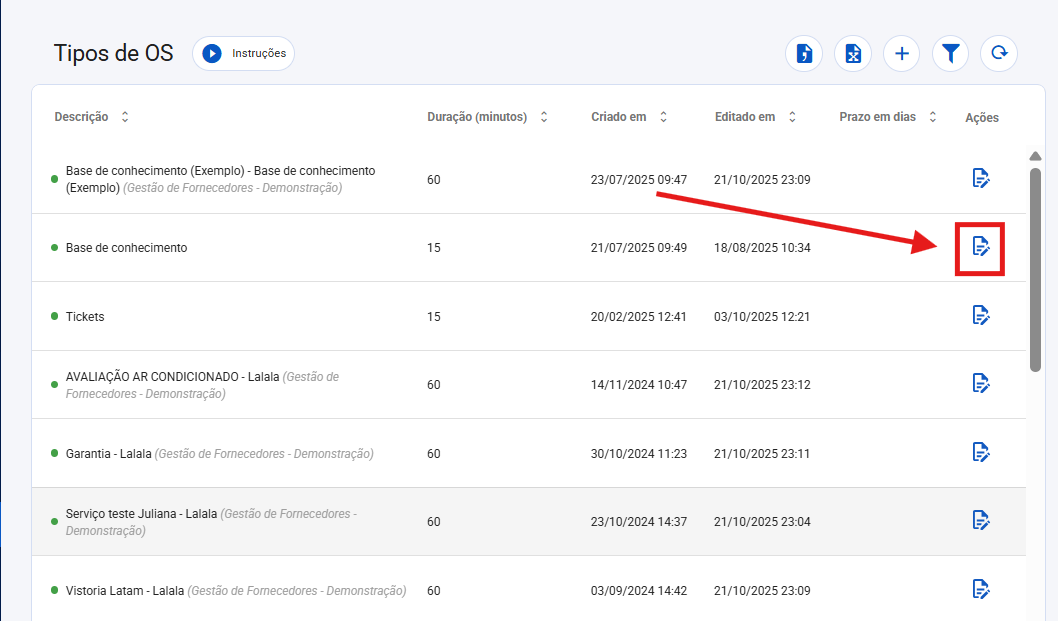This screenshot has height=621, width=1058.
Task: Open edit for AVALIAÇÃO AR CONDICIONADO
Action: pos(980,383)
